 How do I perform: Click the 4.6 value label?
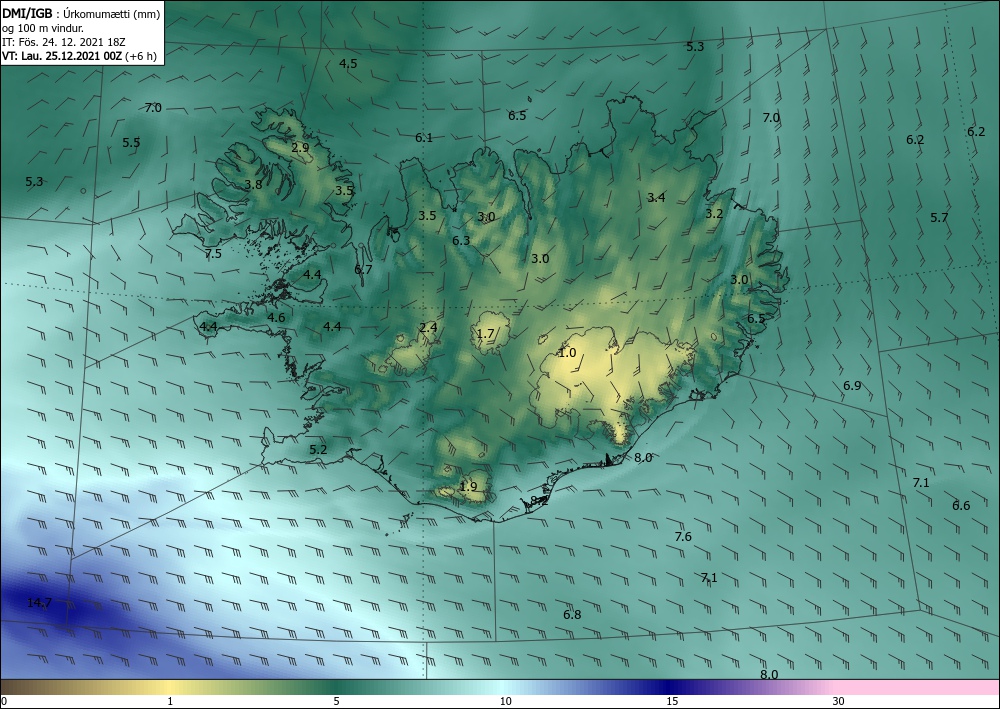(276, 318)
